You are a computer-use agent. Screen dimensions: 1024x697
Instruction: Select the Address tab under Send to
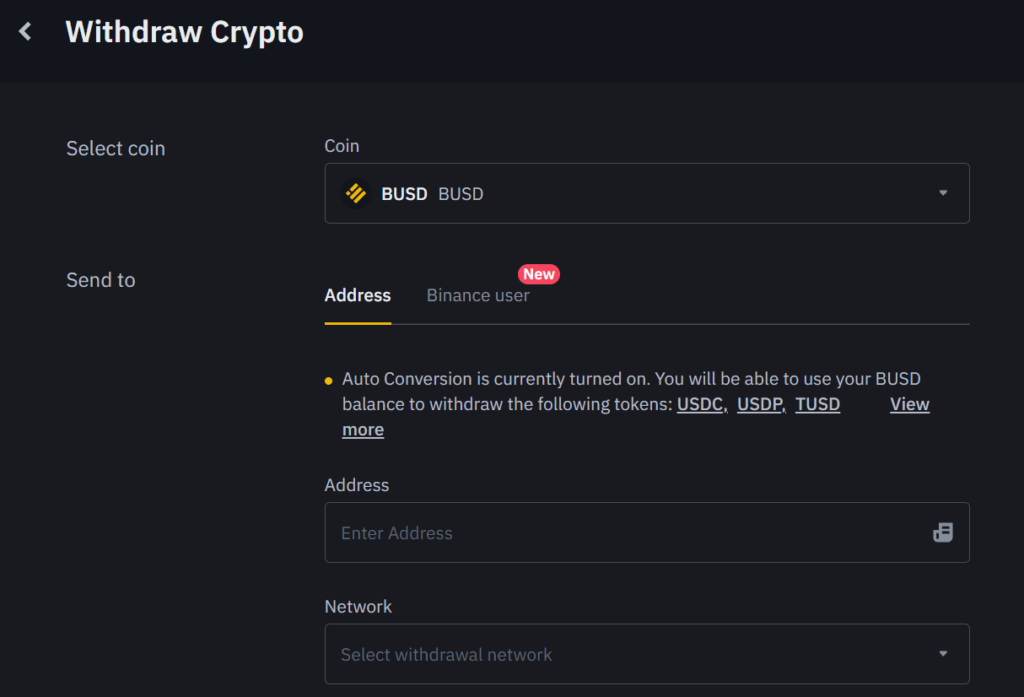click(x=357, y=295)
